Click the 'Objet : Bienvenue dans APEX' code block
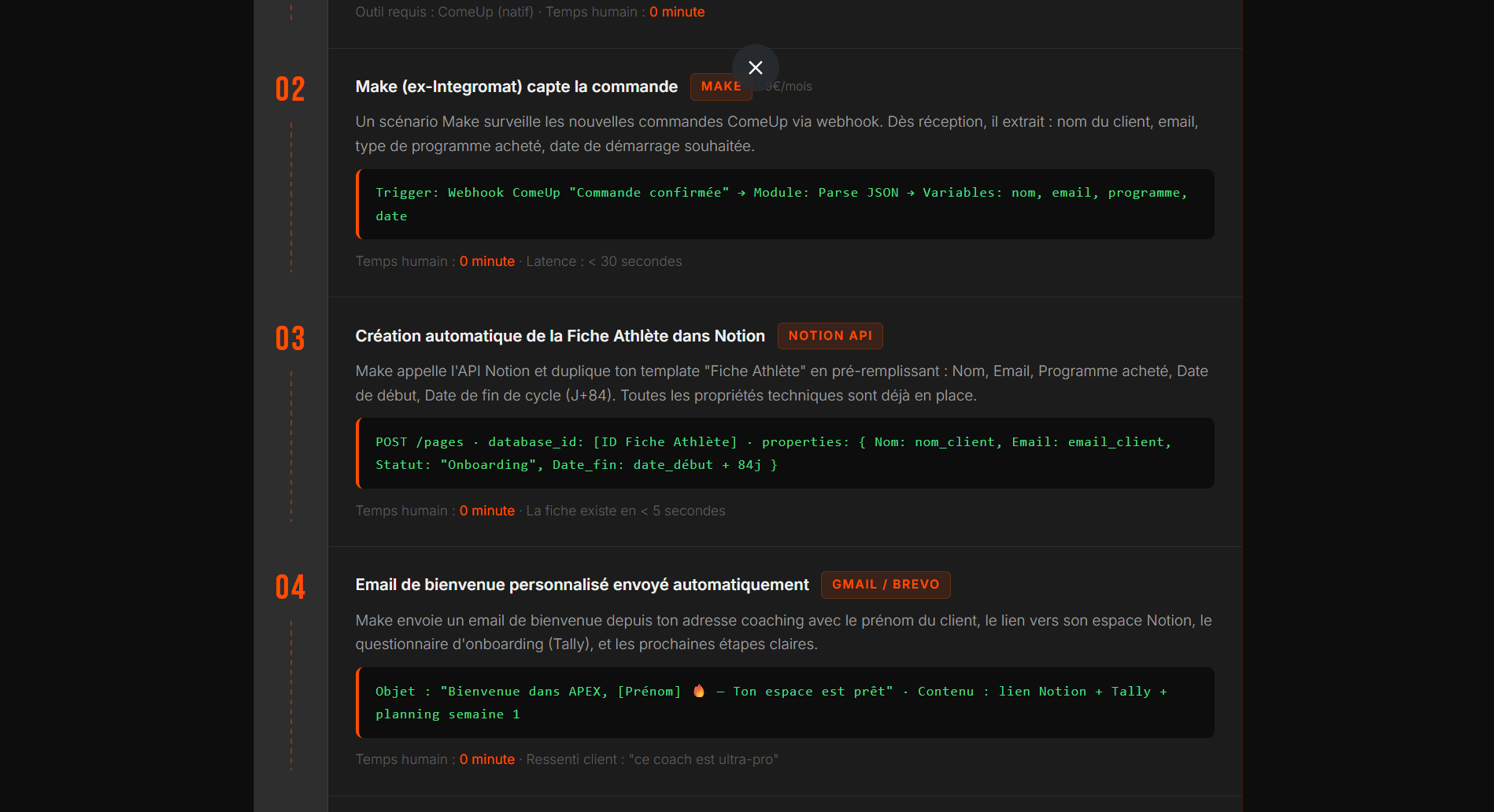Viewport: 1494px width, 812px height. click(x=784, y=703)
